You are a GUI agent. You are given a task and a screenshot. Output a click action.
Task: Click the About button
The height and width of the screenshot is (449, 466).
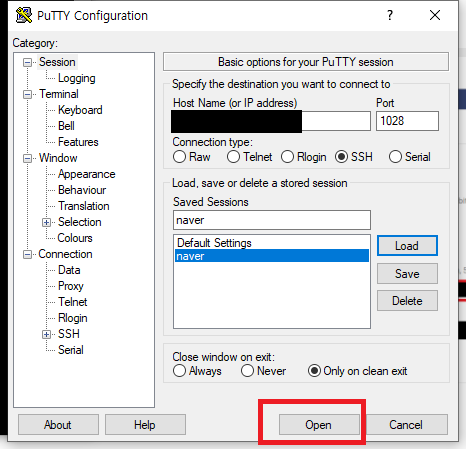point(58,425)
